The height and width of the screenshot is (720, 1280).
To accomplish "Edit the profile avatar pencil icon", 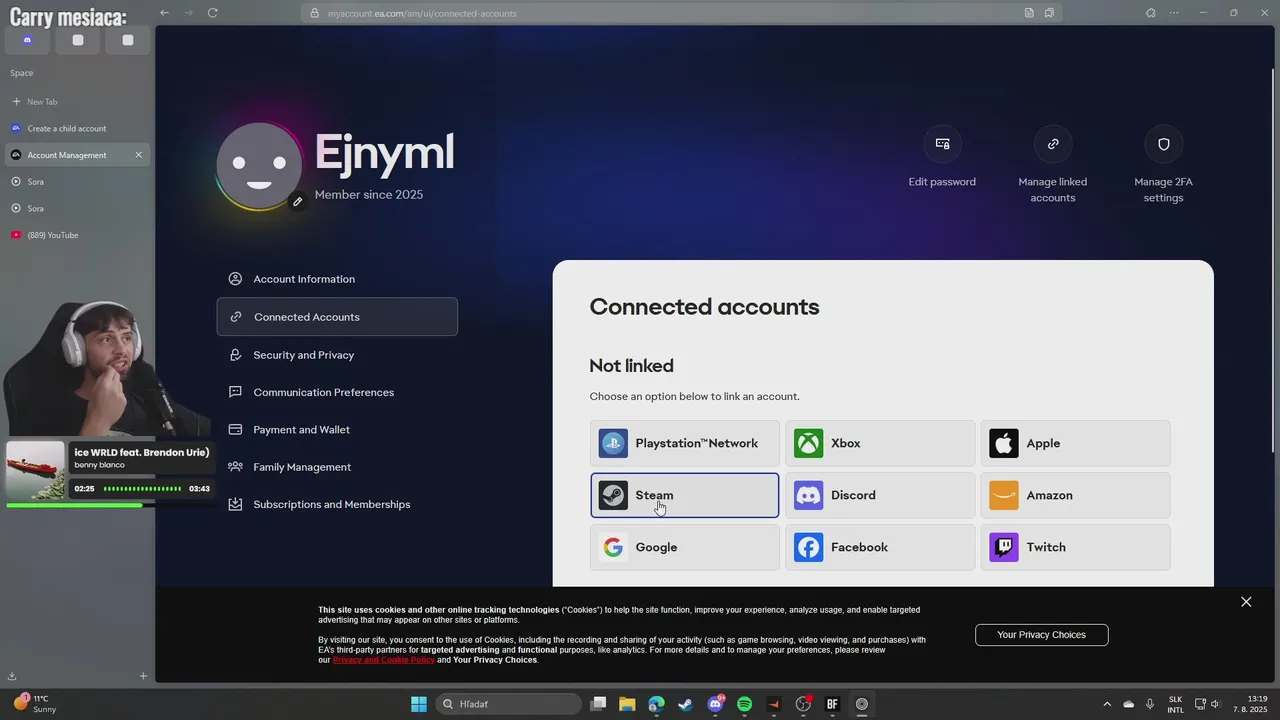I will pos(297,202).
